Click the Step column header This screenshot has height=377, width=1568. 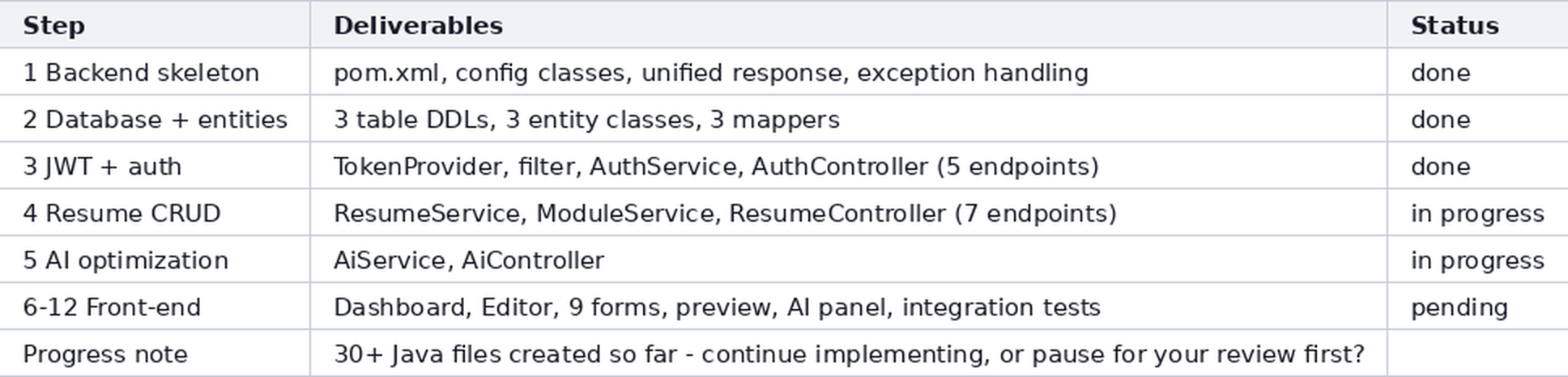pos(155,25)
